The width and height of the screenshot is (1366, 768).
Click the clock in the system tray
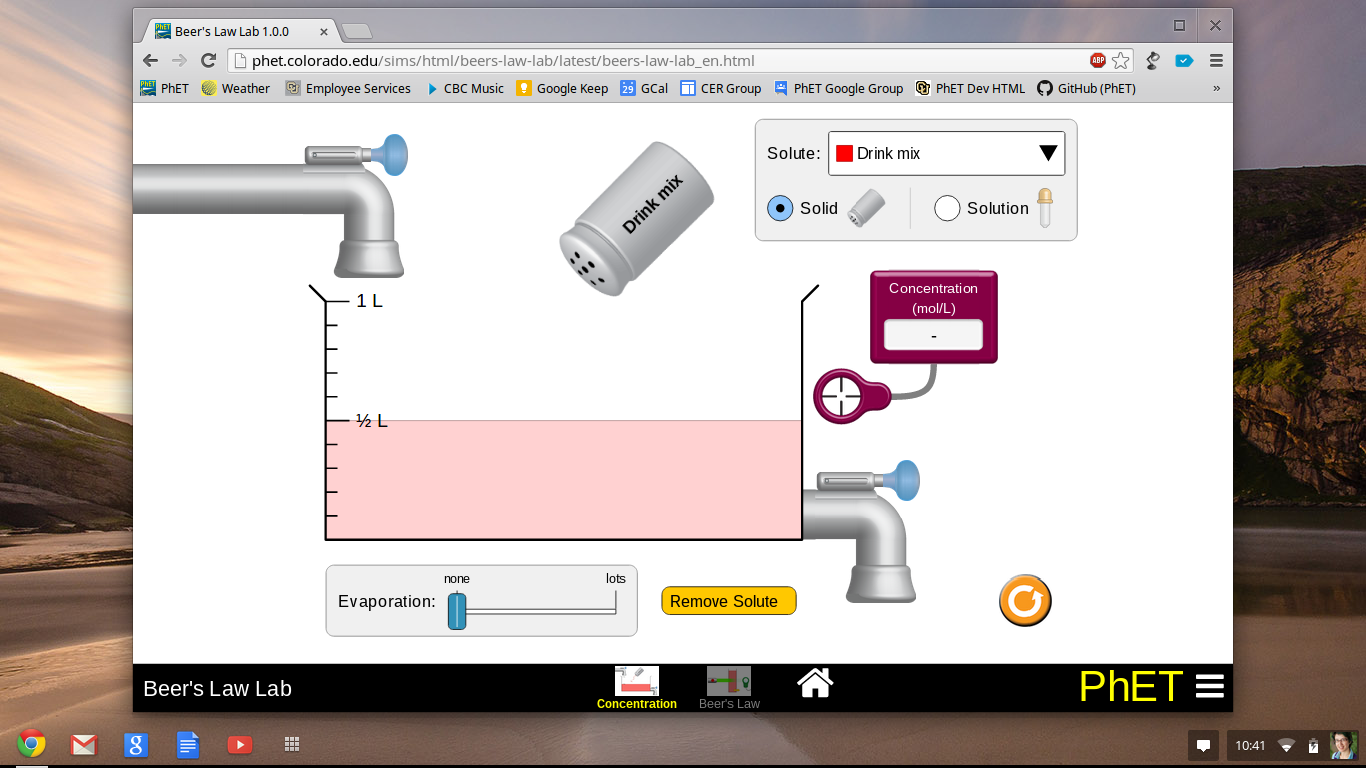click(x=1250, y=745)
